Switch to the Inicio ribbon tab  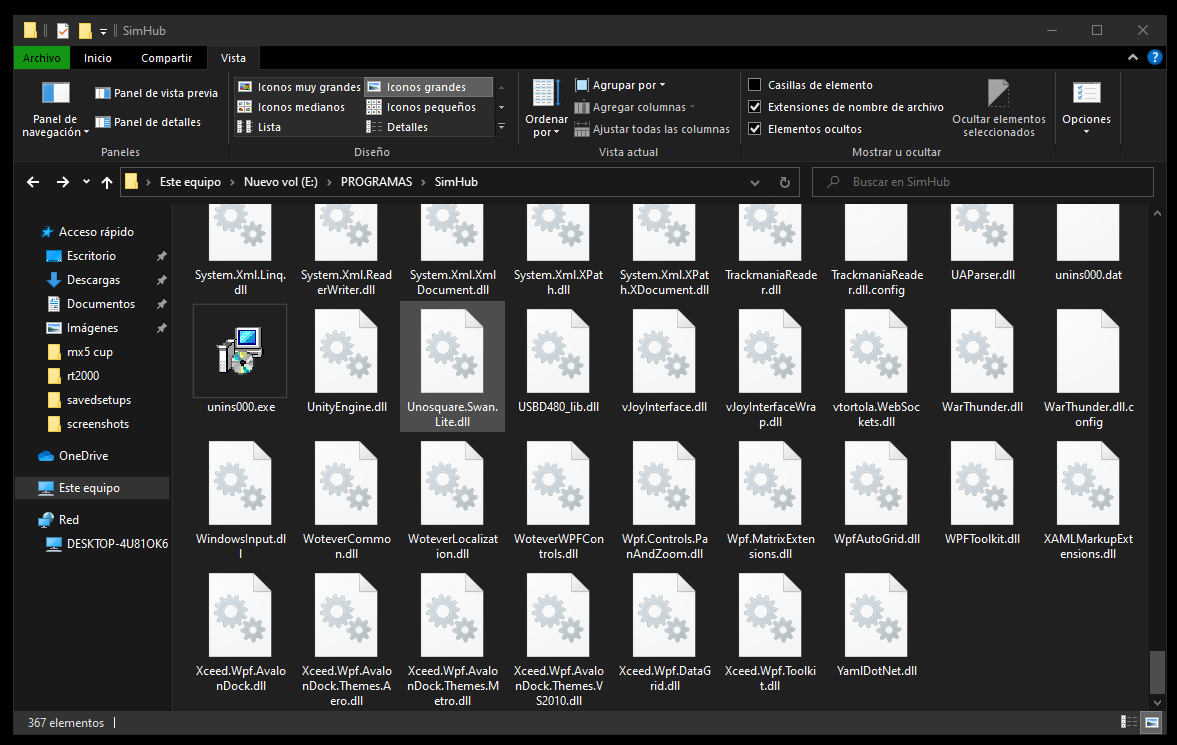[x=98, y=58]
